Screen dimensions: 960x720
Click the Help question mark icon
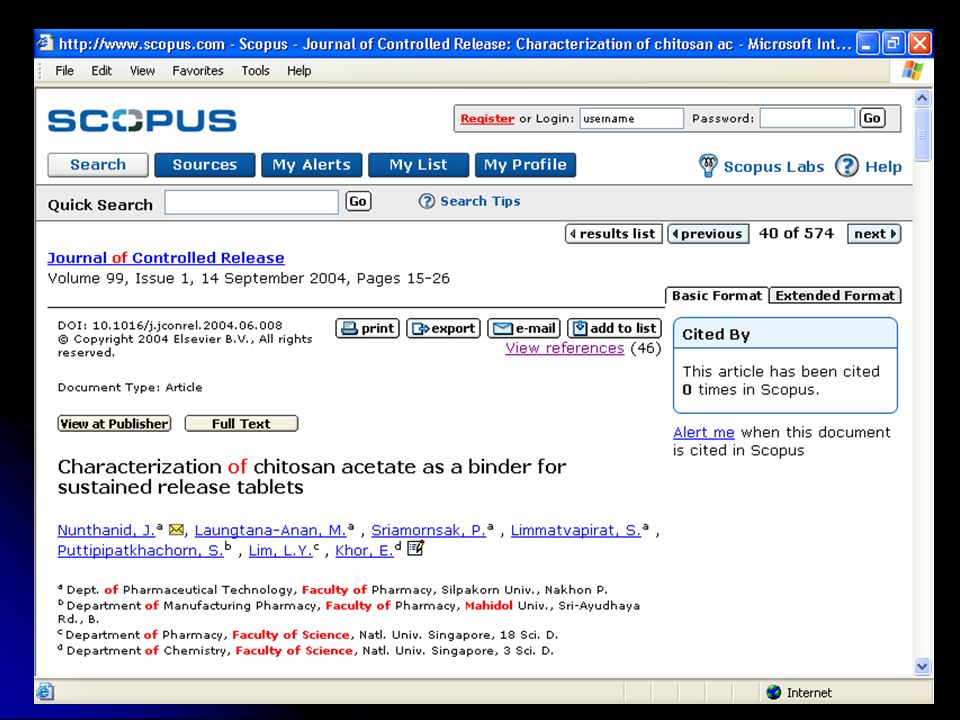(x=847, y=165)
